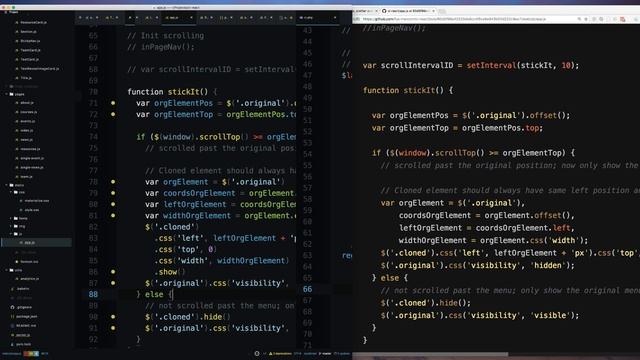Click the magnifier icon in browser address bar
The height and width of the screenshot is (360, 640).
(x=579, y=19)
